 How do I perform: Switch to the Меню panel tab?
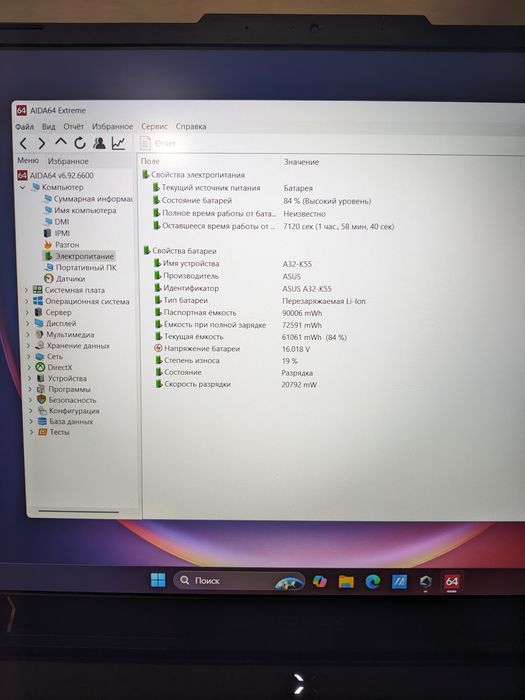pyautogui.click(x=28, y=160)
